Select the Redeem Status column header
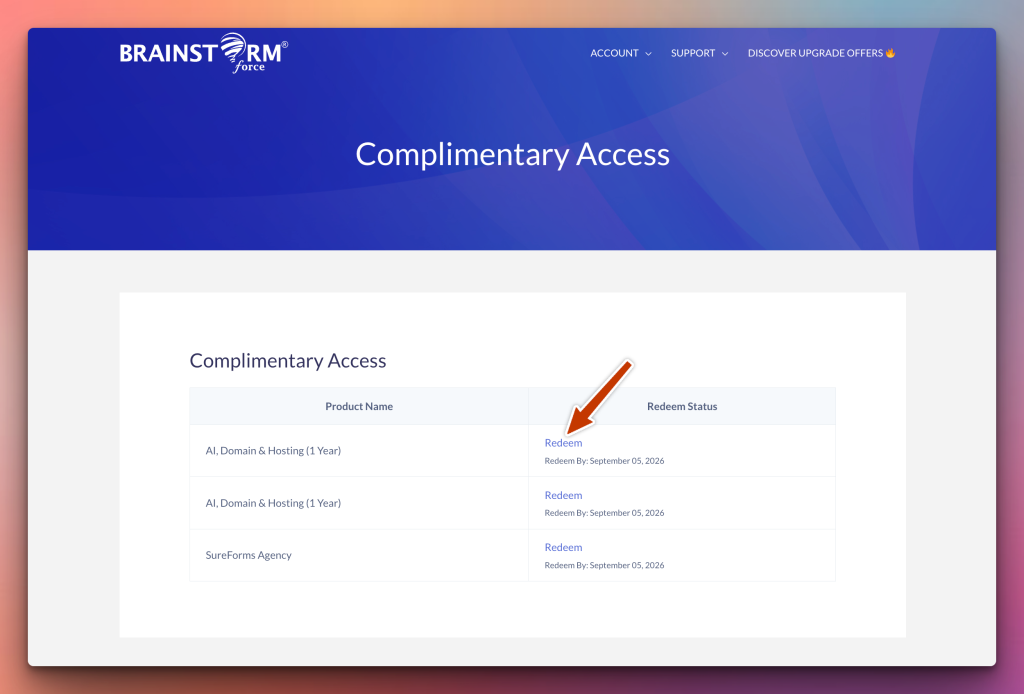Image resolution: width=1024 pixels, height=694 pixels. (682, 406)
